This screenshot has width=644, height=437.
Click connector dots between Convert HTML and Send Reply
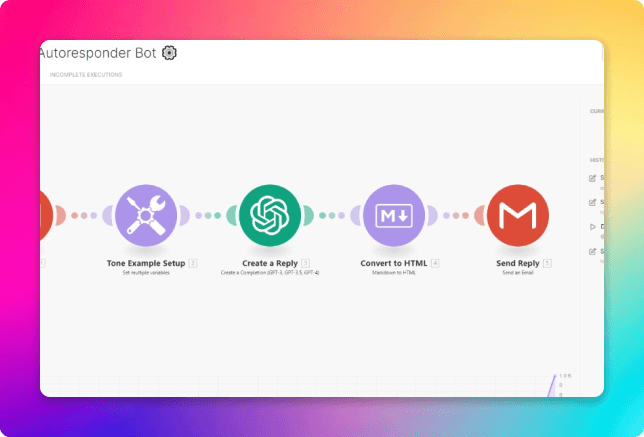pyautogui.click(x=456, y=215)
